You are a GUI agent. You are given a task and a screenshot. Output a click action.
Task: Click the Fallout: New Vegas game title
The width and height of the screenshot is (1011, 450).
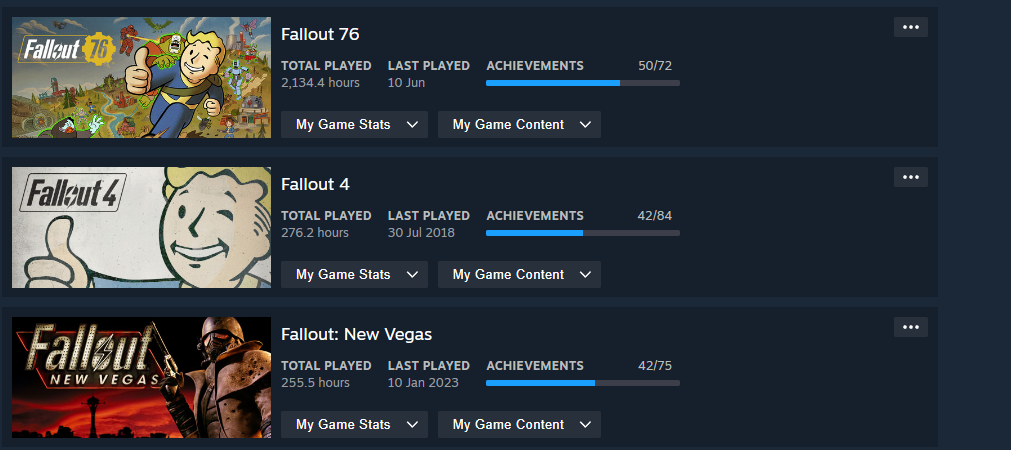357,335
